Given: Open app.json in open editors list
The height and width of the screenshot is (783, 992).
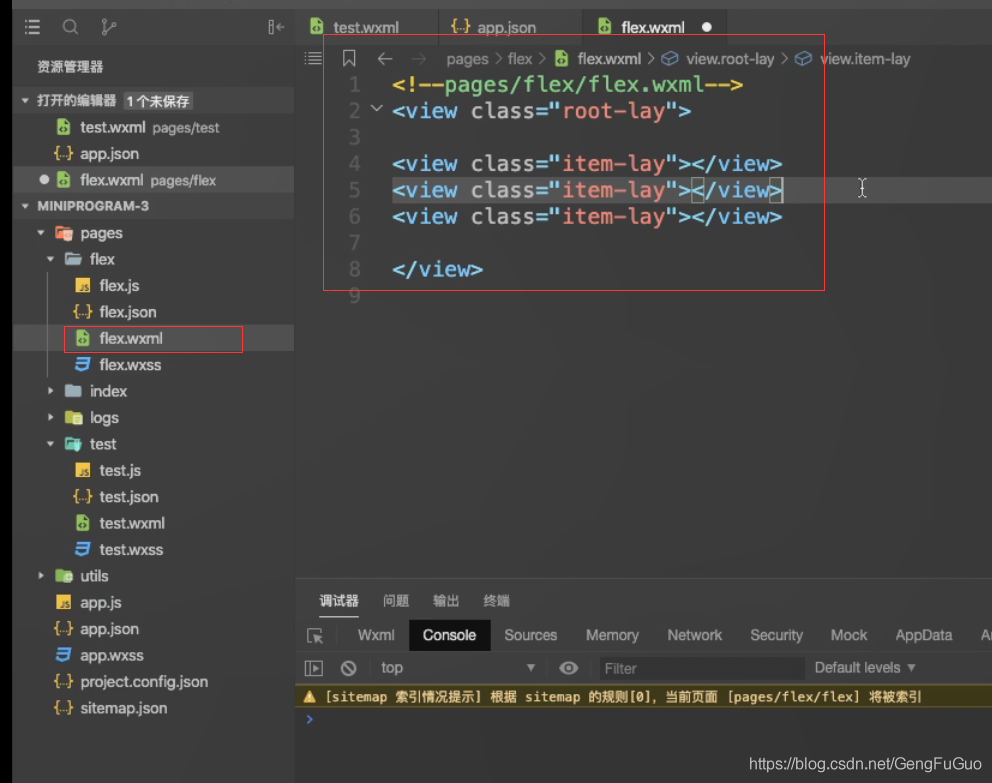Looking at the screenshot, I should pos(153,154).
